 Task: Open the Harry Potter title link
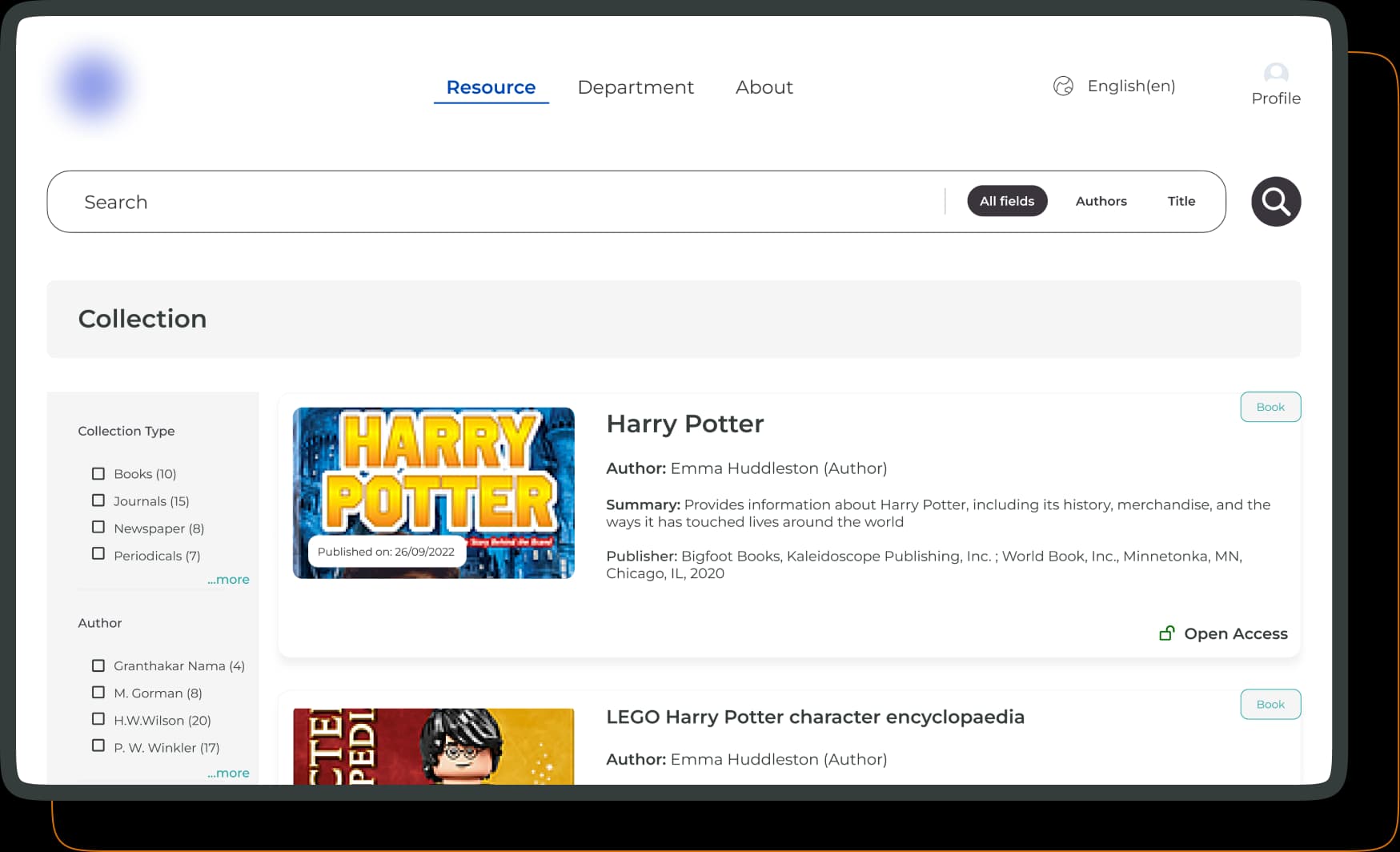click(685, 424)
